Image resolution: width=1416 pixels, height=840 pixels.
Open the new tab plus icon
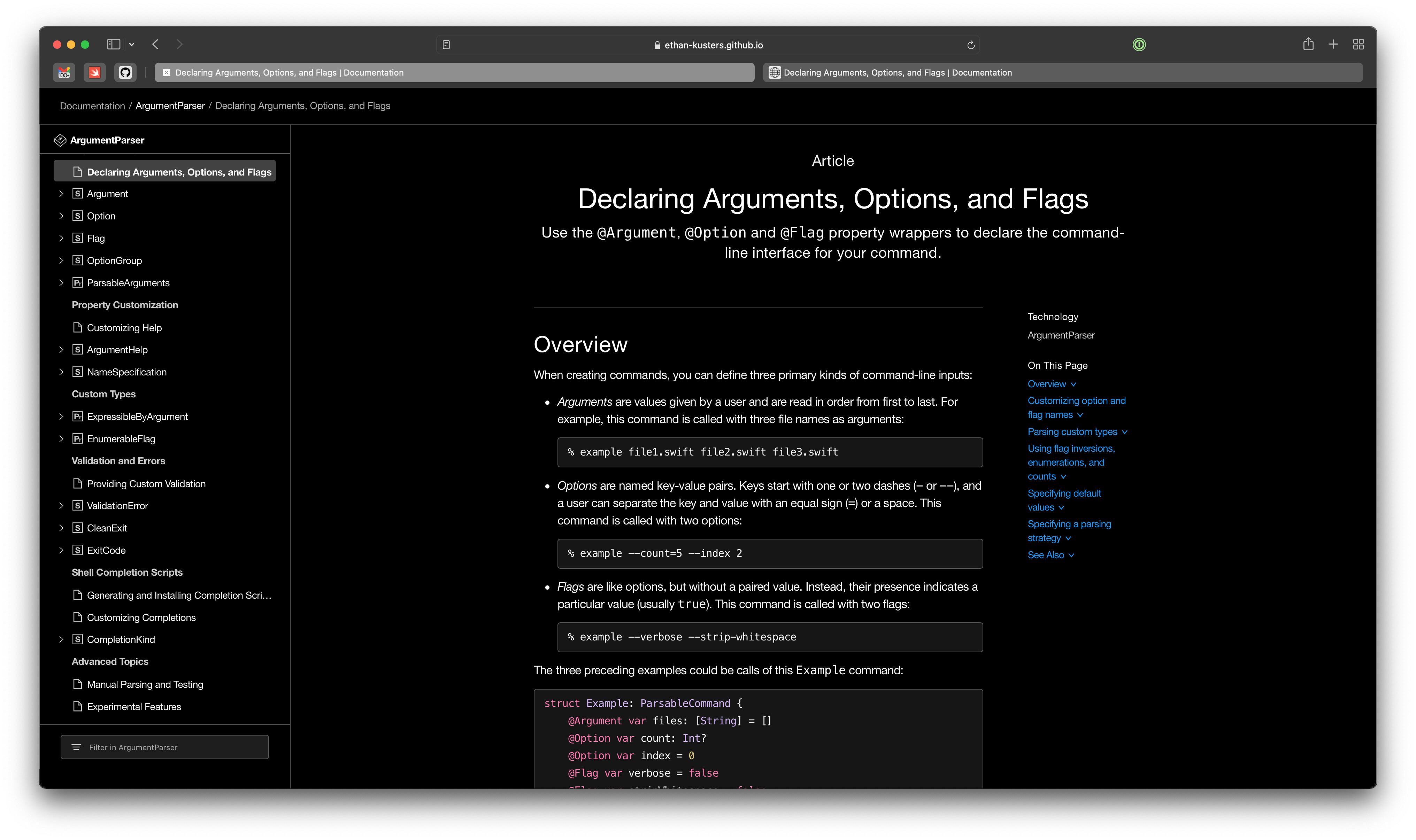(x=1333, y=44)
